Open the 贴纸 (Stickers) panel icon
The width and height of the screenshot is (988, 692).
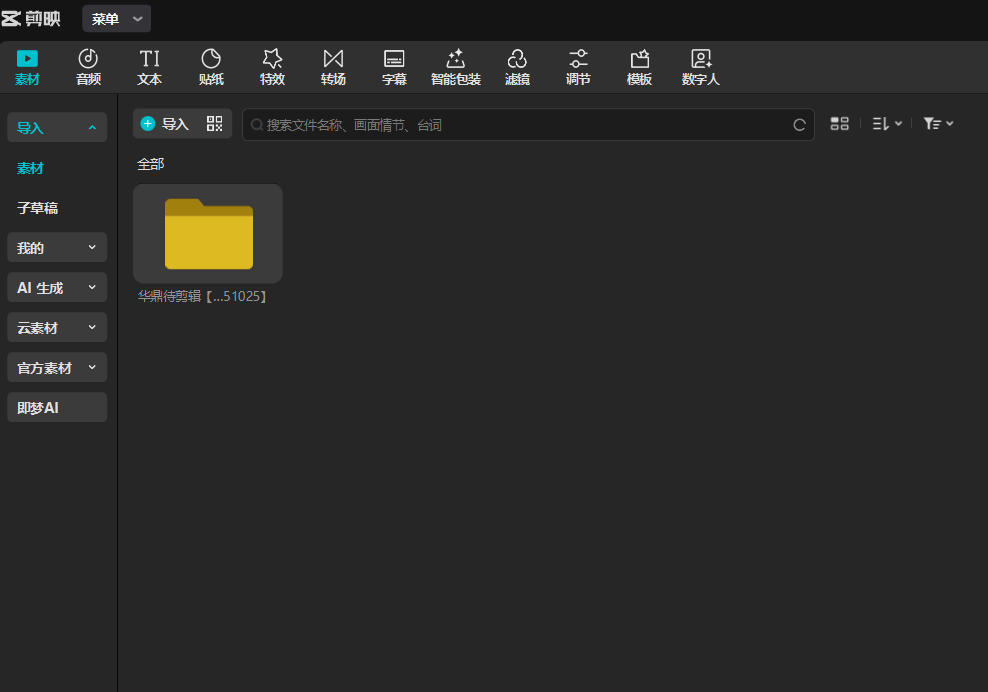(211, 60)
